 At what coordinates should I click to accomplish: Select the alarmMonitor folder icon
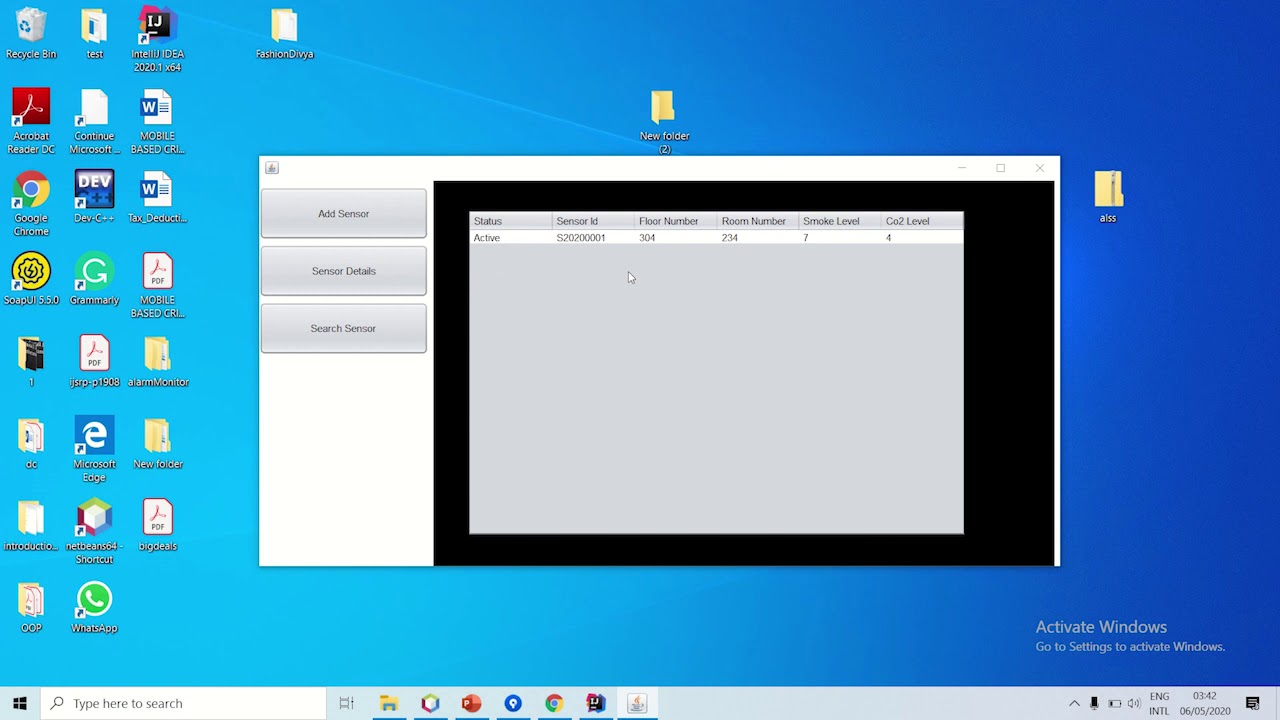pos(157,361)
